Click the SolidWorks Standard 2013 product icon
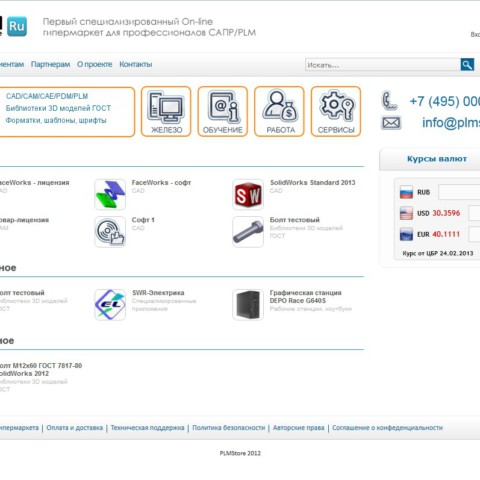The height and width of the screenshot is (480, 480). tap(248, 195)
